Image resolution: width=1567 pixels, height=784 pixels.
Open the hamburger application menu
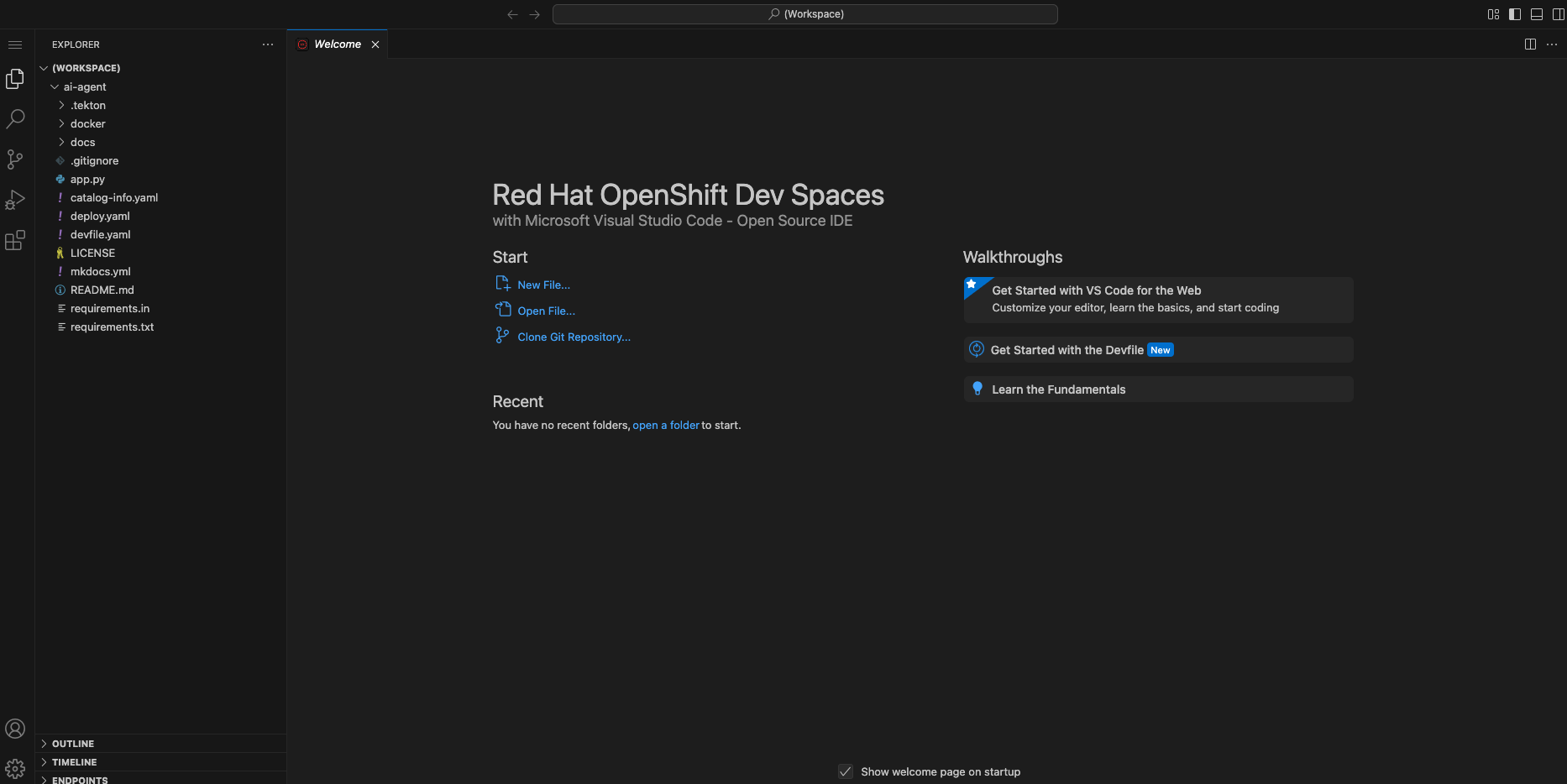pos(15,44)
